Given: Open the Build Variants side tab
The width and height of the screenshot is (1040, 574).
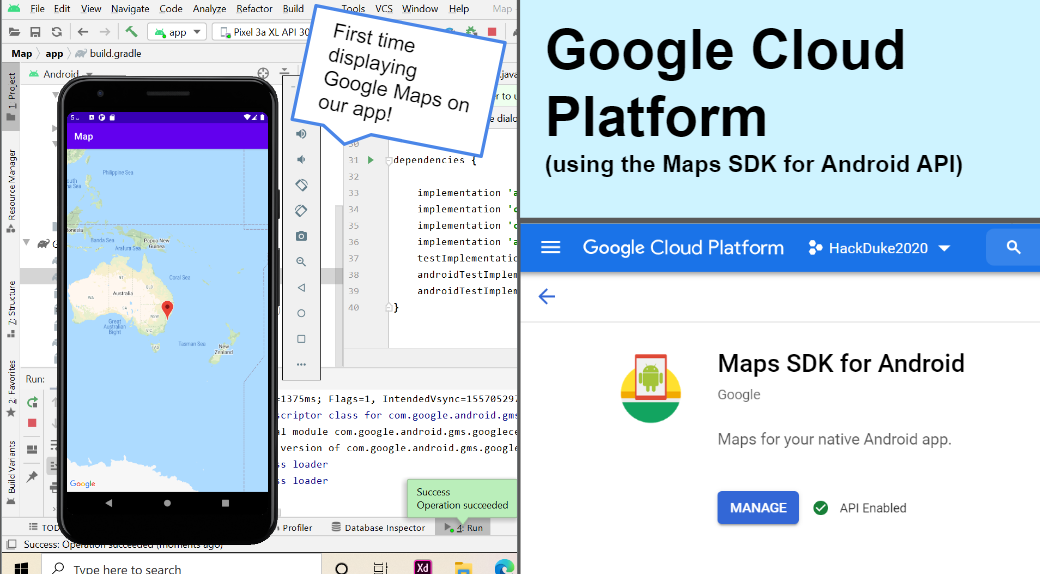Looking at the screenshot, I should [11, 472].
